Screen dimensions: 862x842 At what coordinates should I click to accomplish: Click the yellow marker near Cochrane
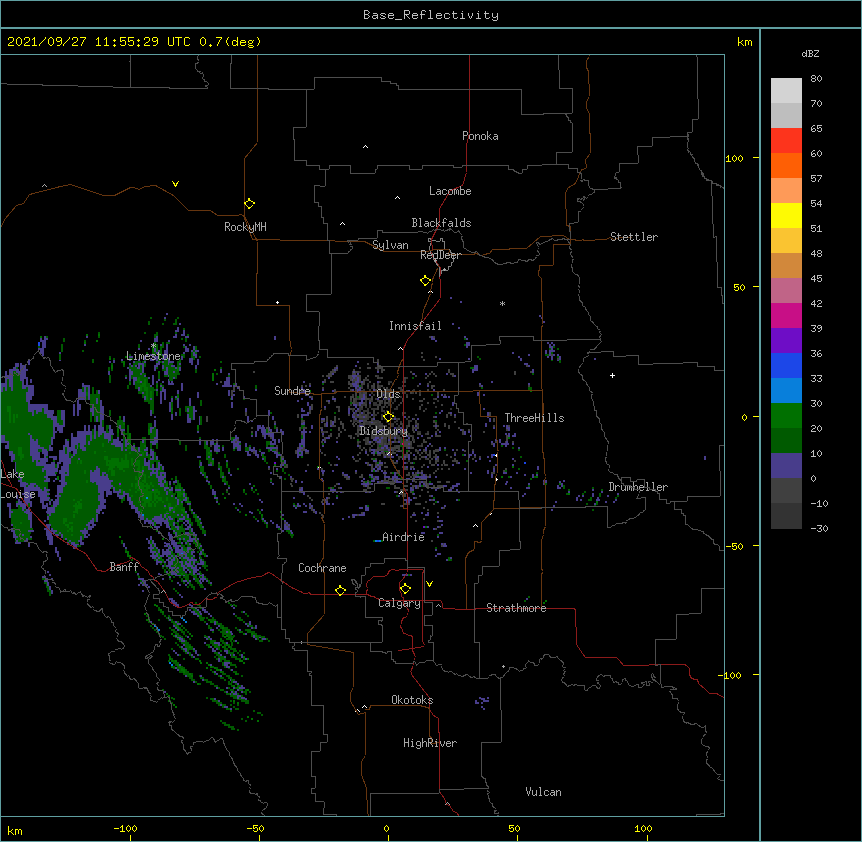coord(340,590)
